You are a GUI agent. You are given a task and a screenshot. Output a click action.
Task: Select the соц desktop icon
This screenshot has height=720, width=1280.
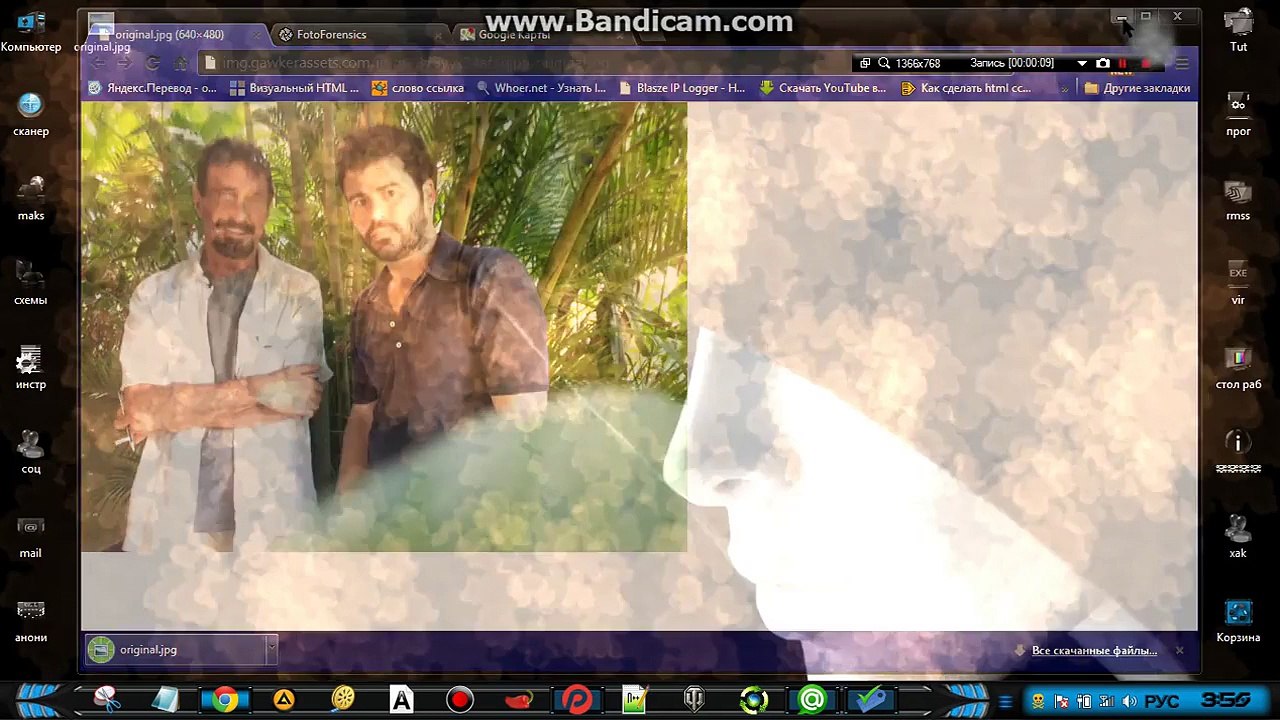point(31,452)
